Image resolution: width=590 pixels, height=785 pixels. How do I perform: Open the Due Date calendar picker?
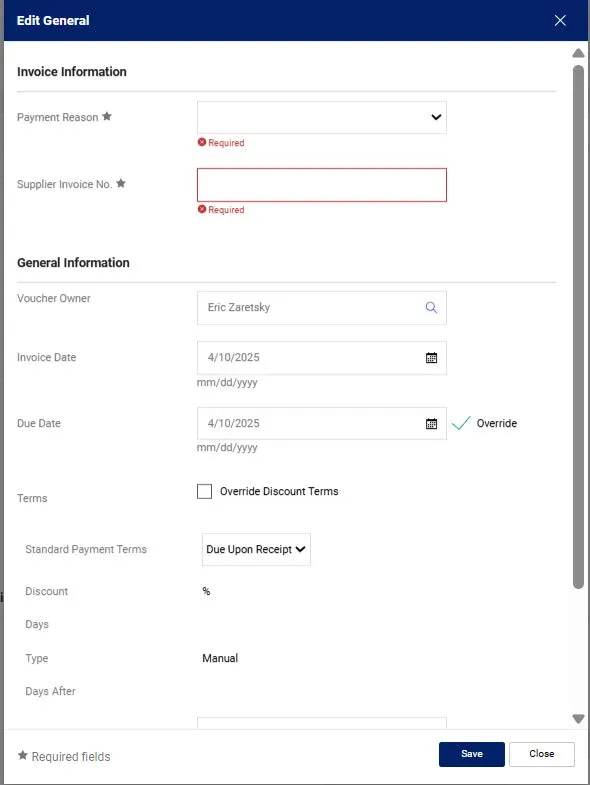tap(431, 424)
